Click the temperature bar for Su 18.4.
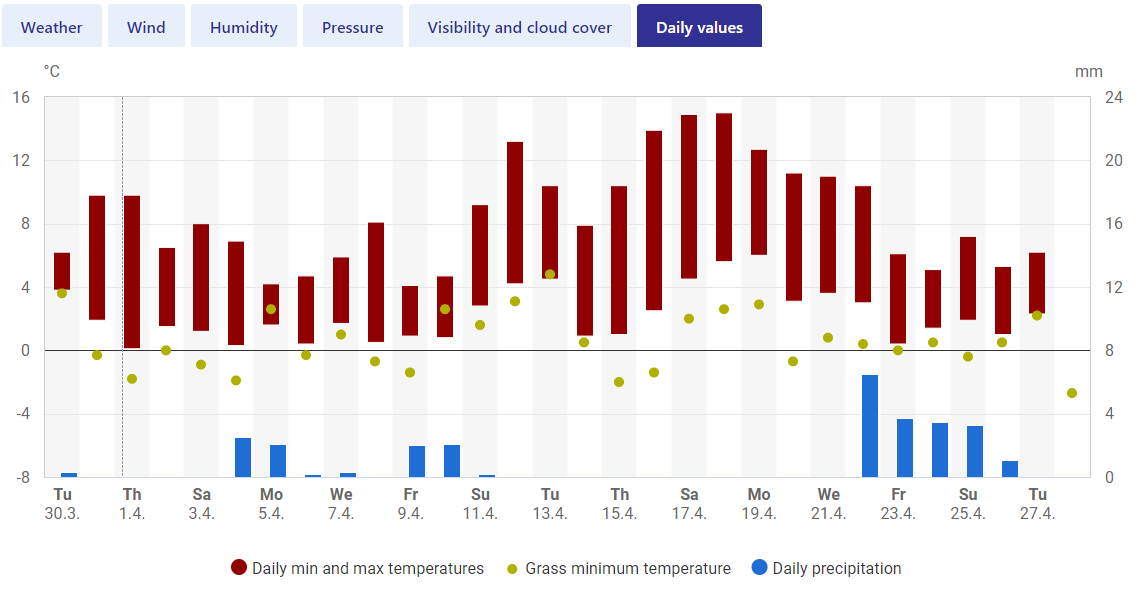Viewport: 1141px width, 595px height. pos(724,187)
